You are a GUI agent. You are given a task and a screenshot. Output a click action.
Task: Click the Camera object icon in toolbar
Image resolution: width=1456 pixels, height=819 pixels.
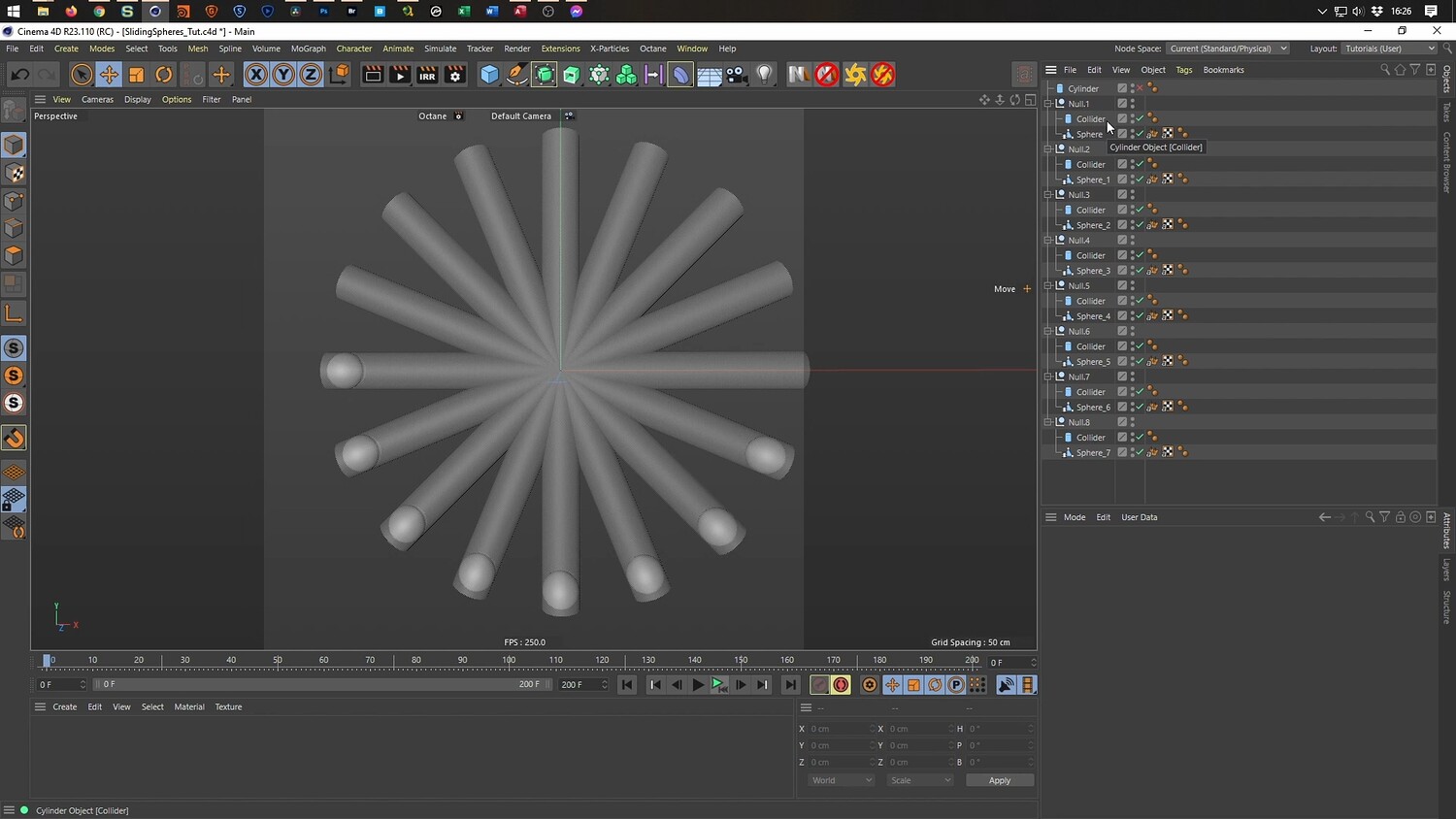[737, 75]
